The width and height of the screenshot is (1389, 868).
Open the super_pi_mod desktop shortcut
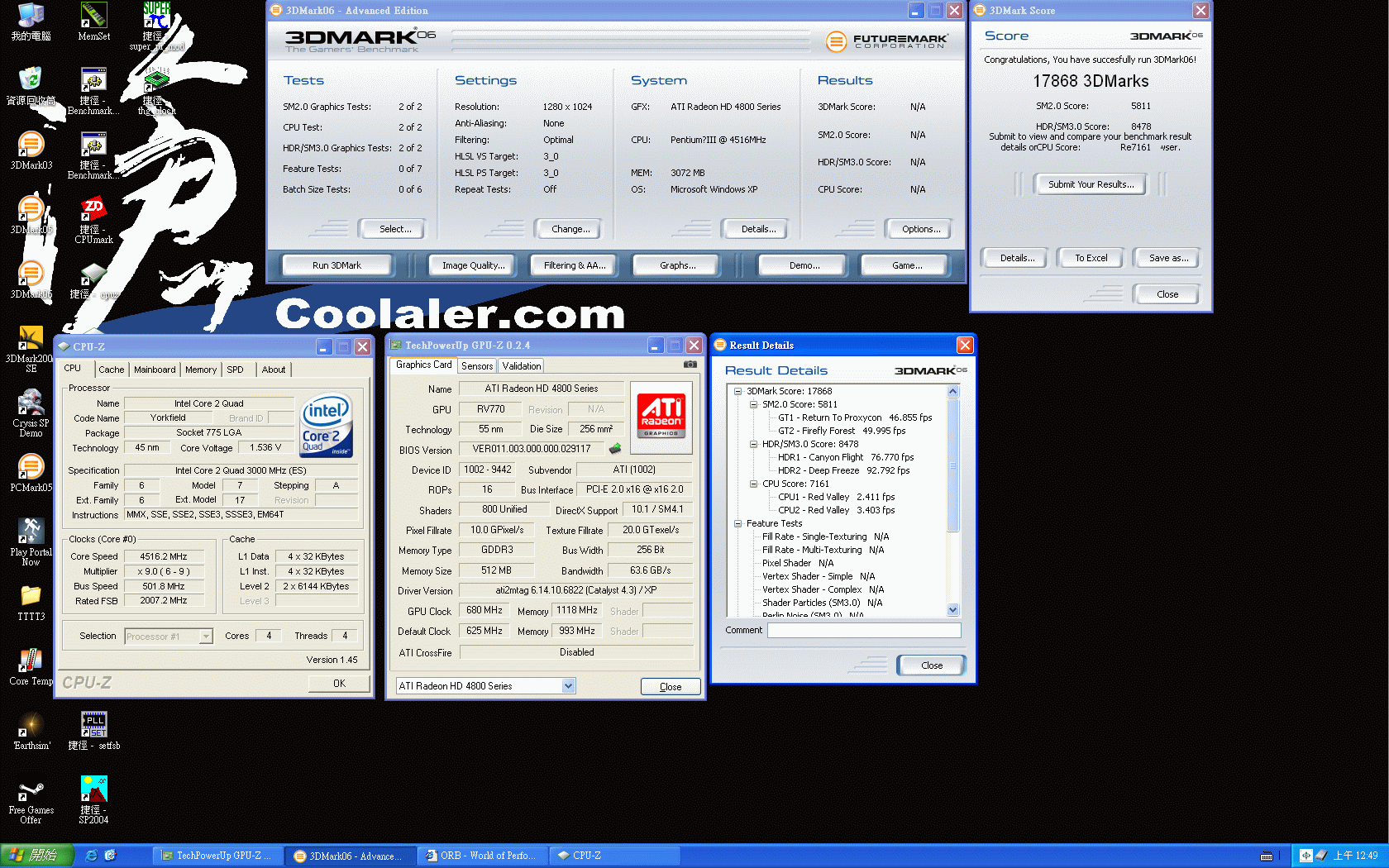coord(156,26)
